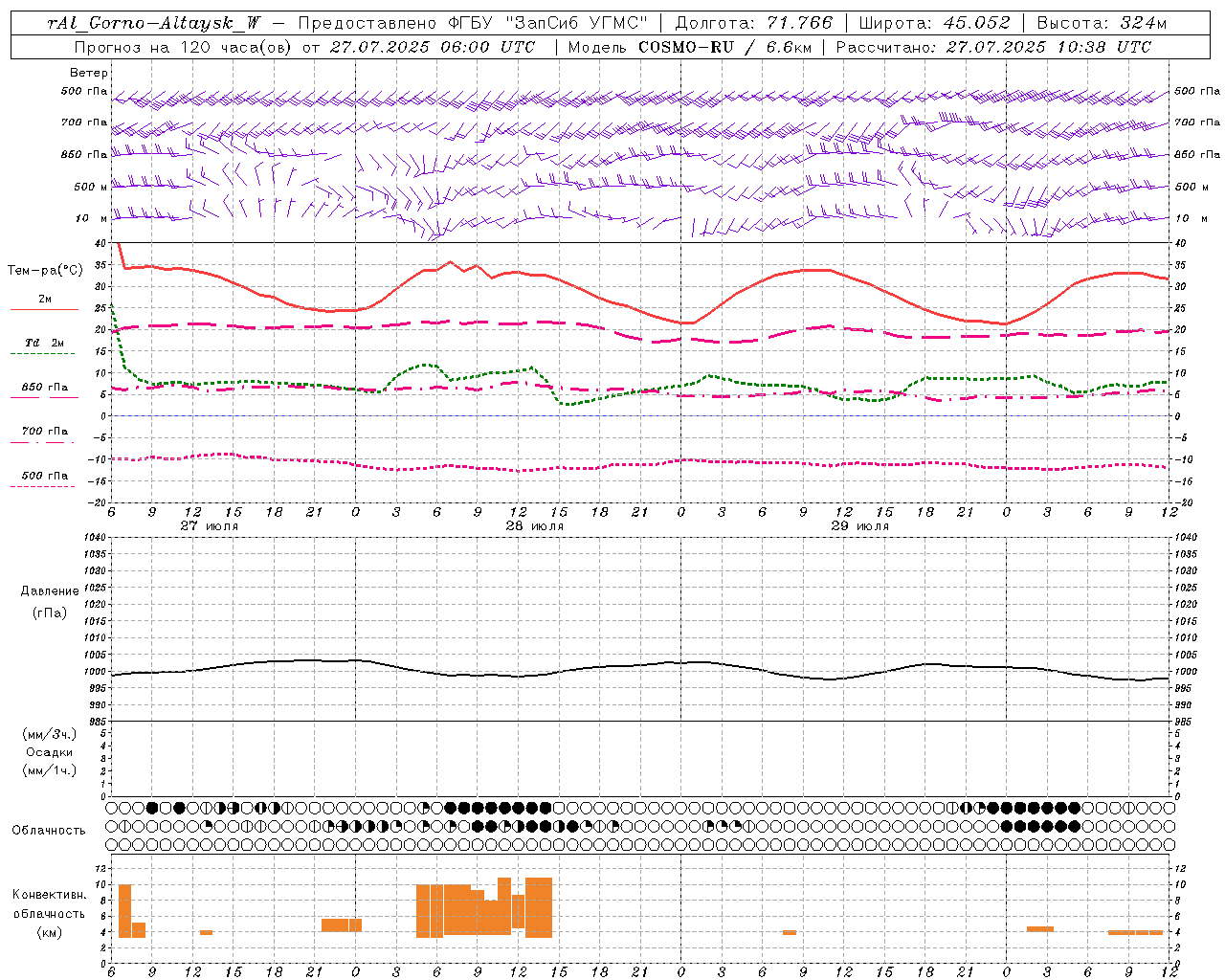Click the small orange bar near 8 on 29 июля
Viewport: 1225px width, 980px height.
point(790,932)
